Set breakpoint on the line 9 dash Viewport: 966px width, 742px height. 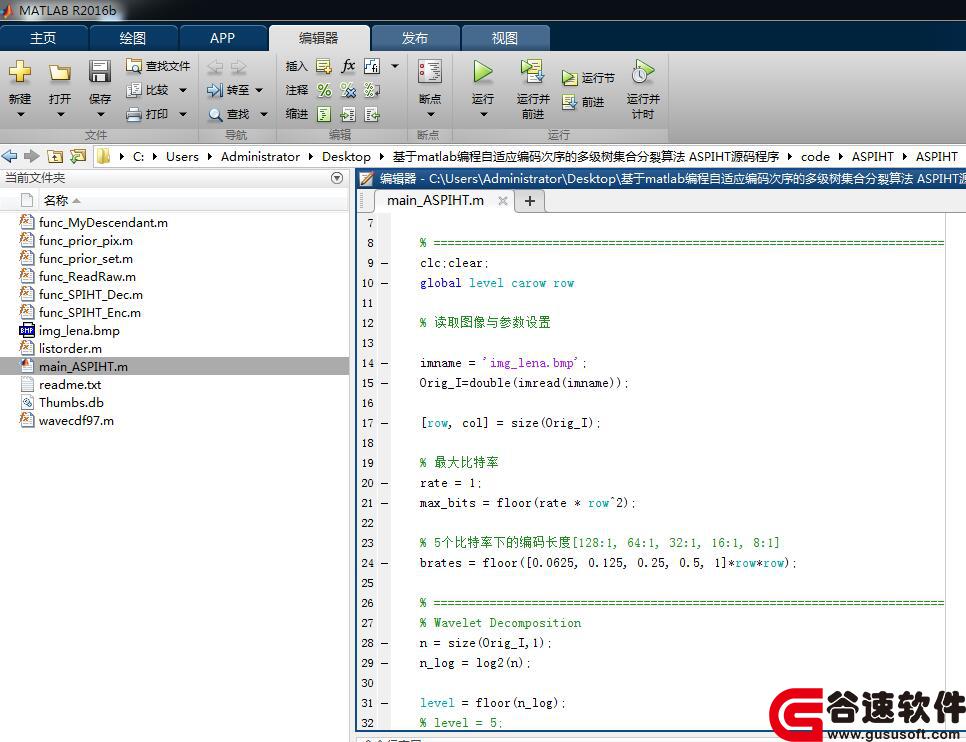point(384,263)
